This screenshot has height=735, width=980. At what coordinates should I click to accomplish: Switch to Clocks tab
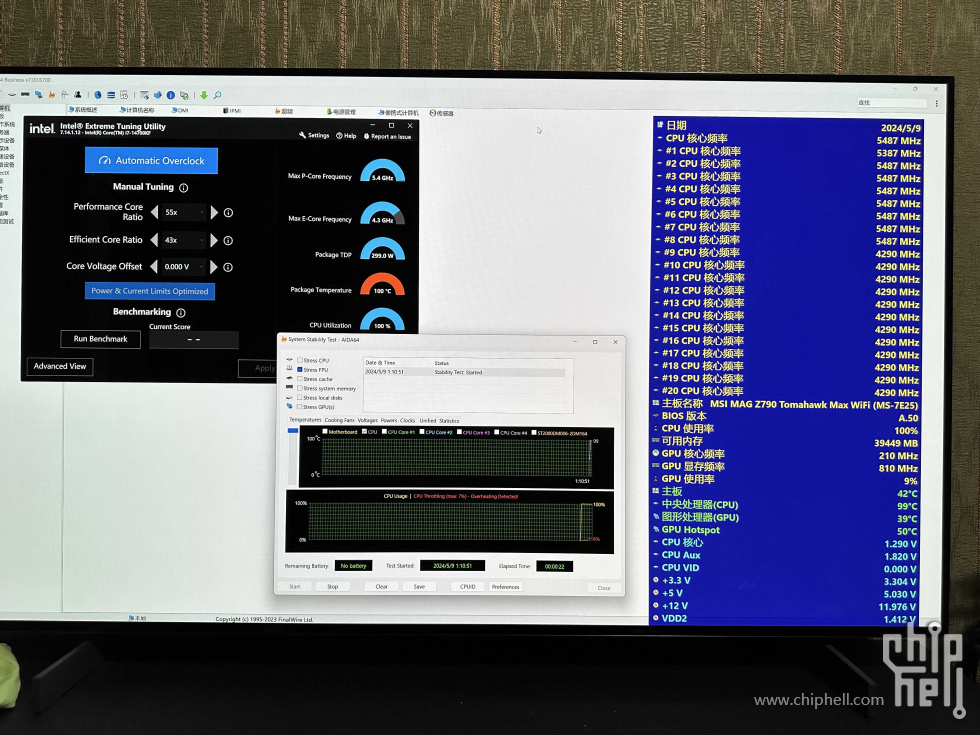click(408, 421)
